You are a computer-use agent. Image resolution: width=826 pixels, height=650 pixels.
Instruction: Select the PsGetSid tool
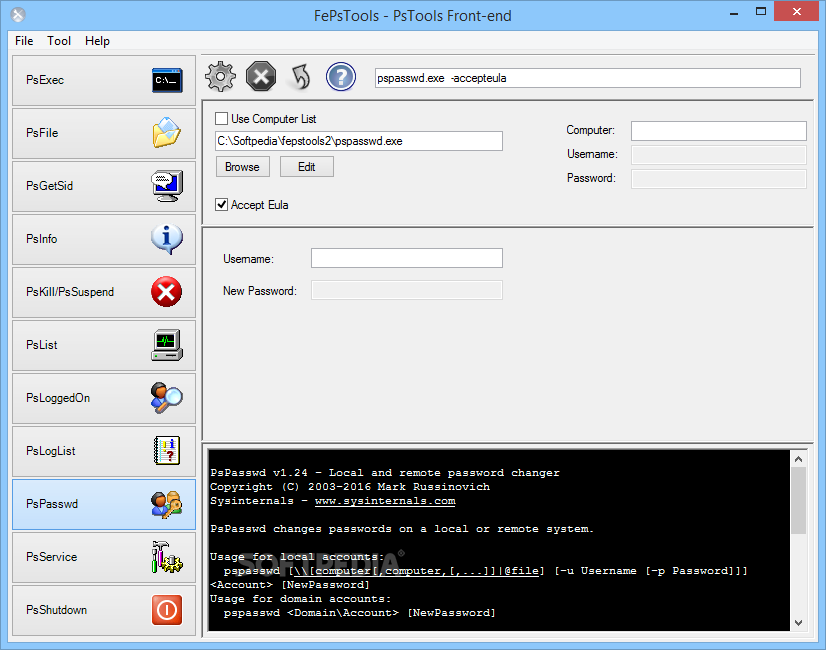pos(104,186)
